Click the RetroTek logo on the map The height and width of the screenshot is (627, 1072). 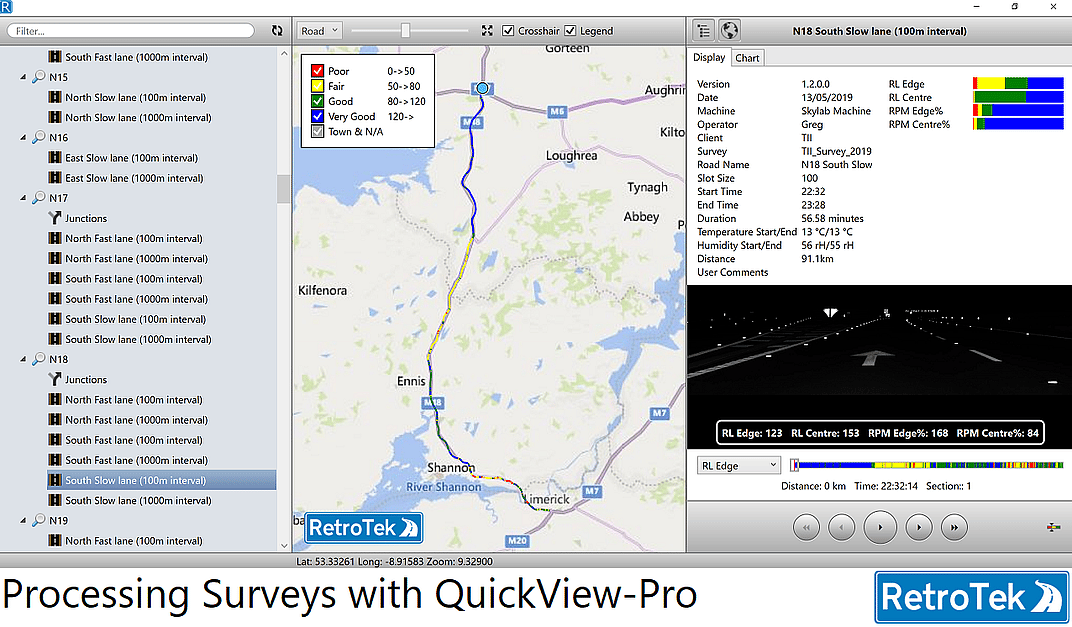point(364,528)
